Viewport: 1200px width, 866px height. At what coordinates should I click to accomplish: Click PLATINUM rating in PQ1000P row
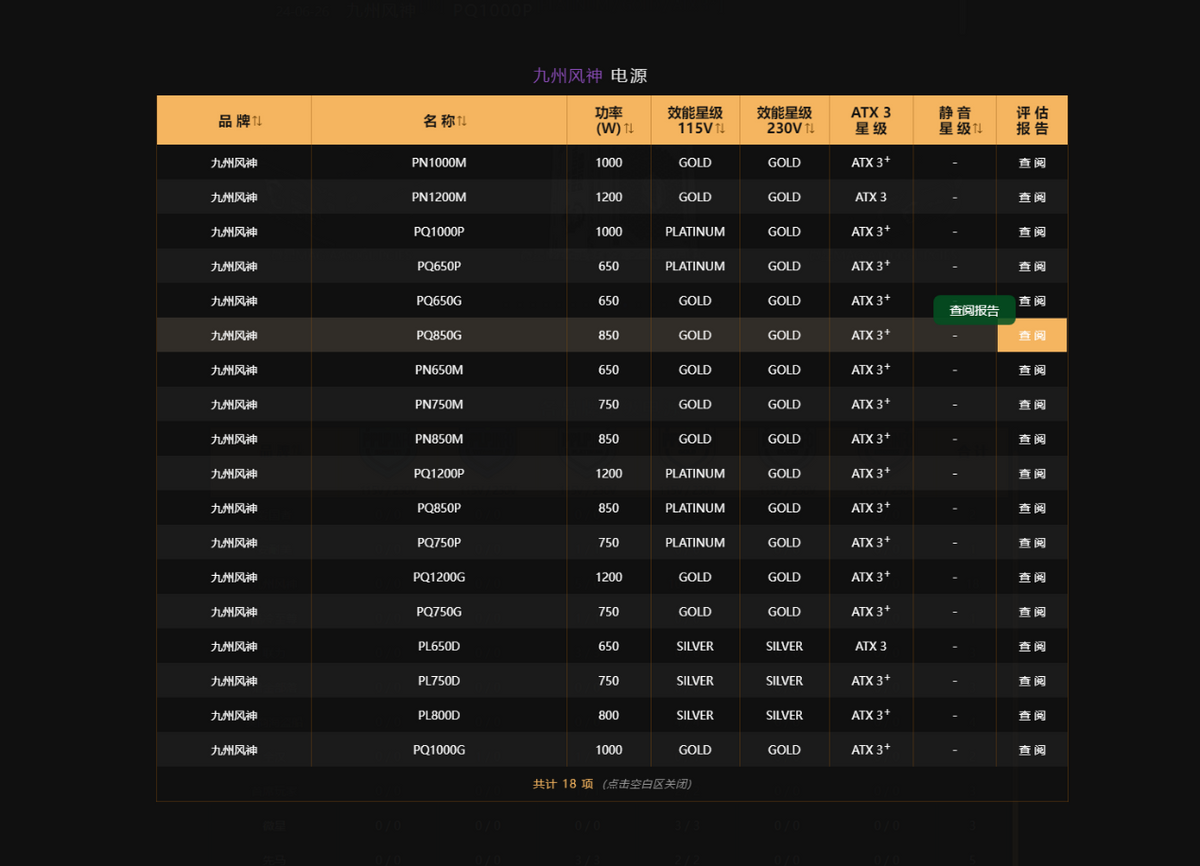[x=695, y=232]
